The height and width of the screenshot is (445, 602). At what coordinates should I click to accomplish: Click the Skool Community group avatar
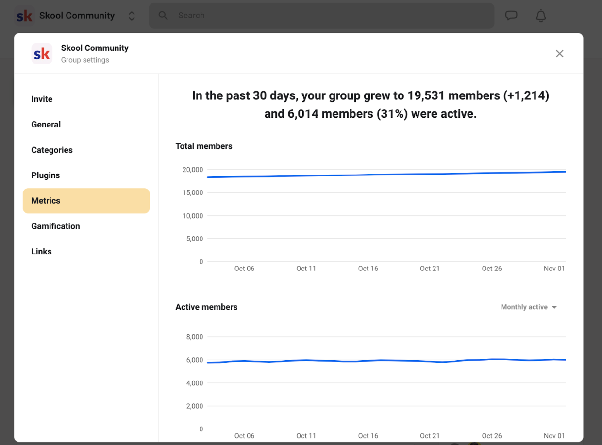pos(41,54)
